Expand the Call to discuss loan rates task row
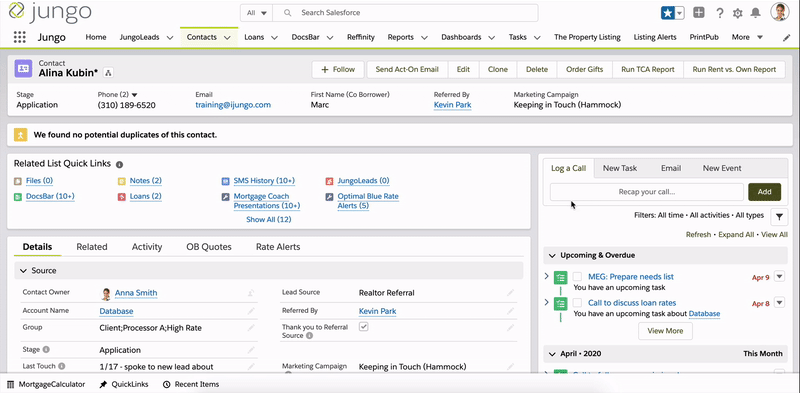Image resolution: width=800 pixels, height=393 pixels. pyautogui.click(x=546, y=303)
